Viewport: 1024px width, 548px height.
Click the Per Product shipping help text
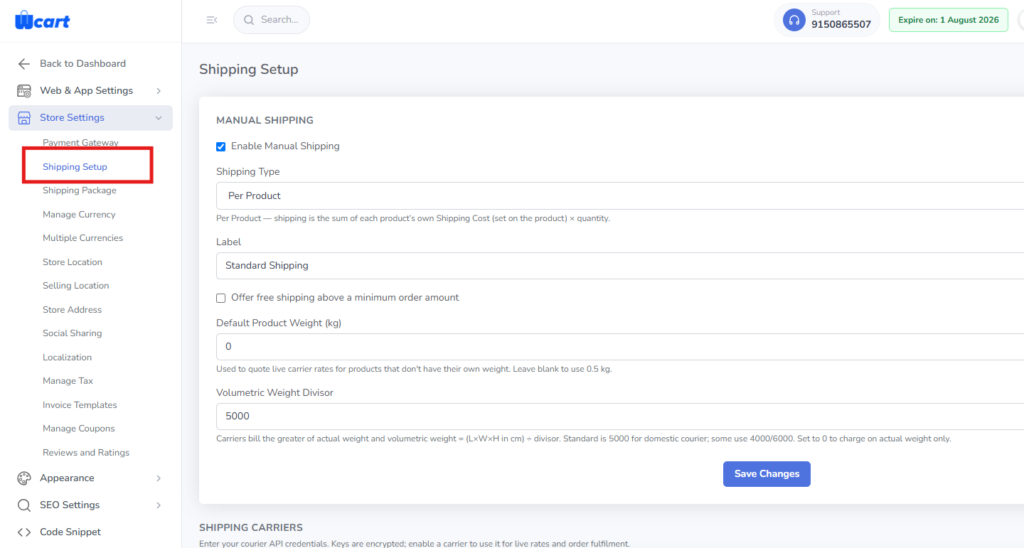pyautogui.click(x=413, y=218)
